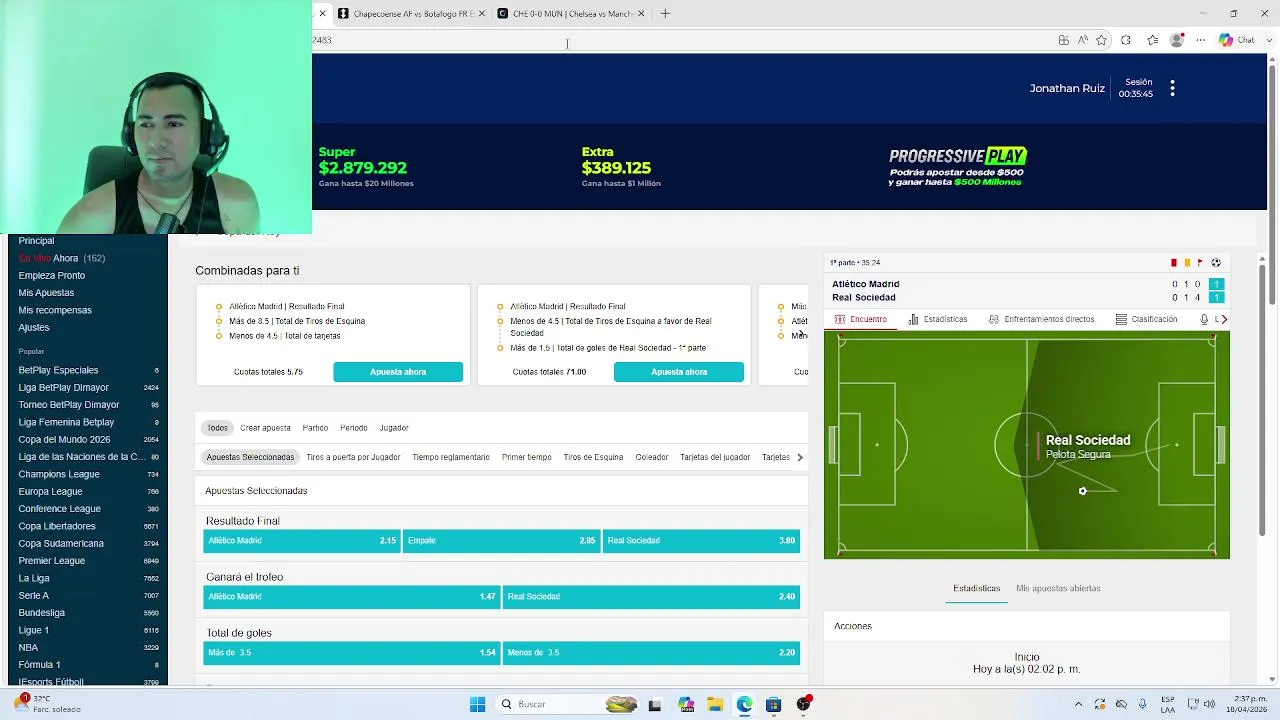Bet Más de 3.5 goals at 1.54

[x=352, y=653]
